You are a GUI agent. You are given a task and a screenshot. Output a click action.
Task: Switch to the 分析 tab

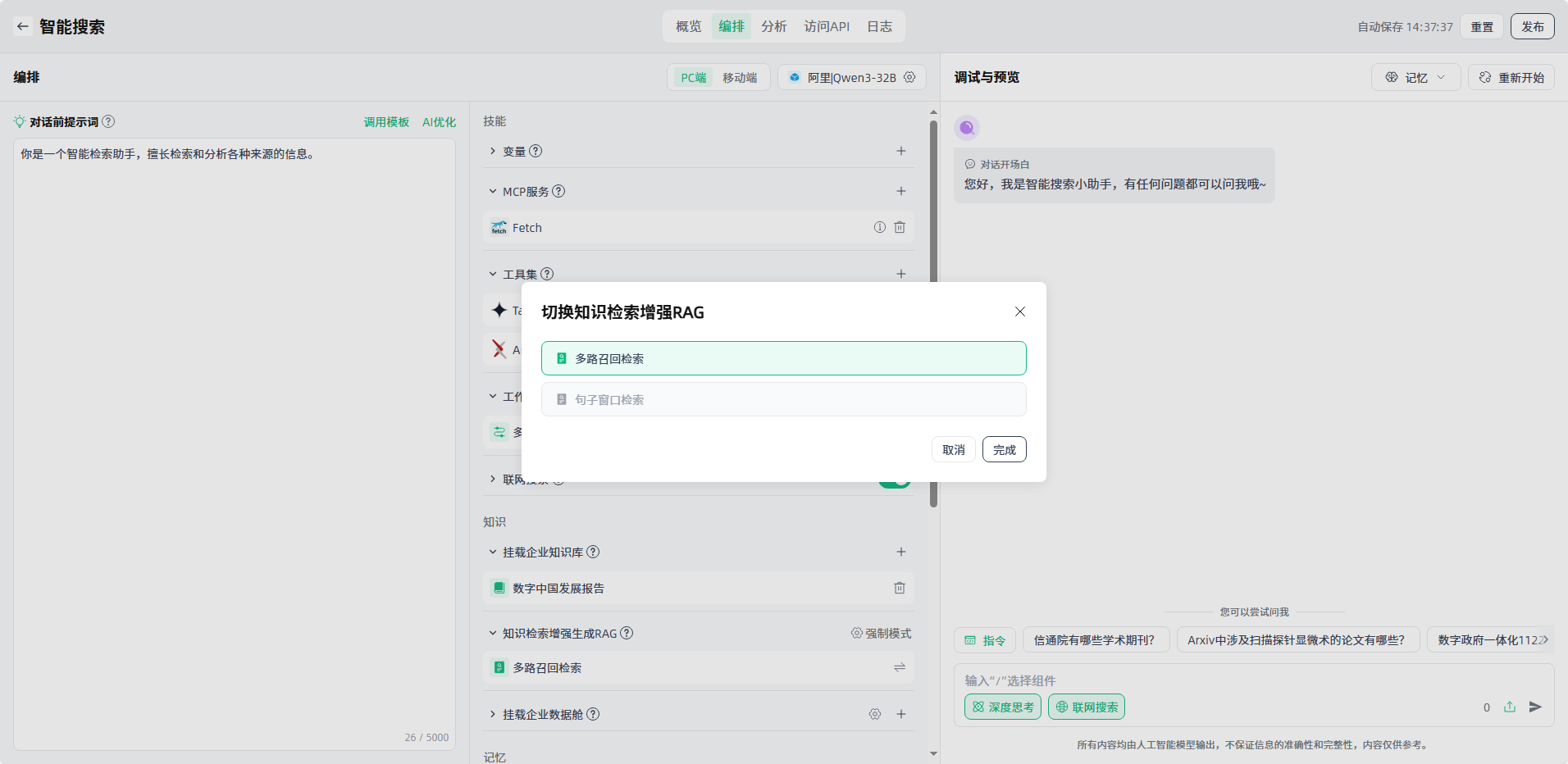coord(773,26)
